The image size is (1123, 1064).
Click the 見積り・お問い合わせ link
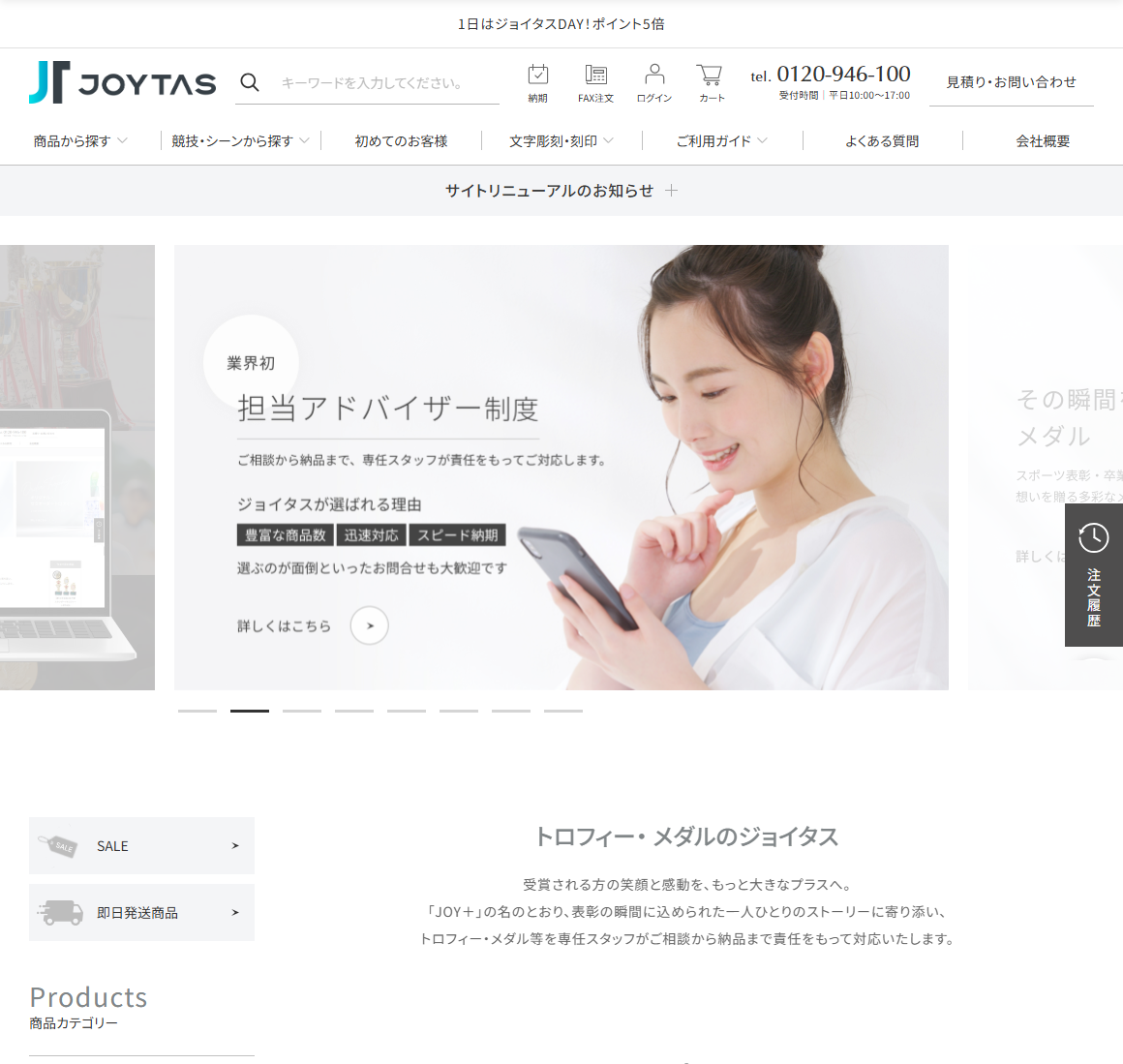click(x=1012, y=82)
